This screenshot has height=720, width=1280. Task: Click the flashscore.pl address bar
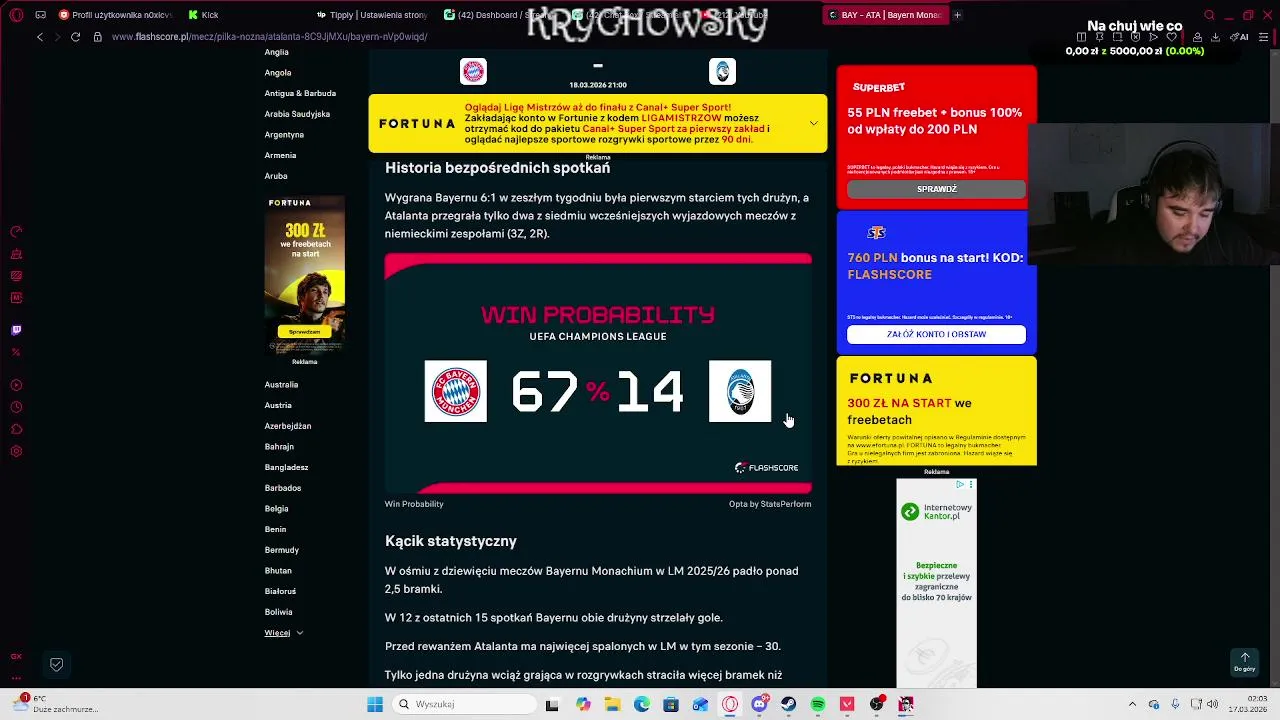tap(270, 37)
